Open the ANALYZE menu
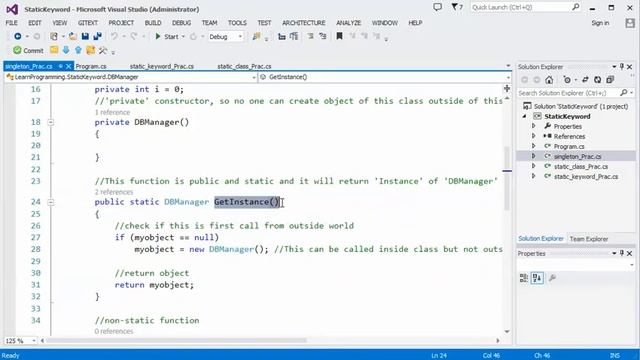The image size is (640, 360). point(349,23)
